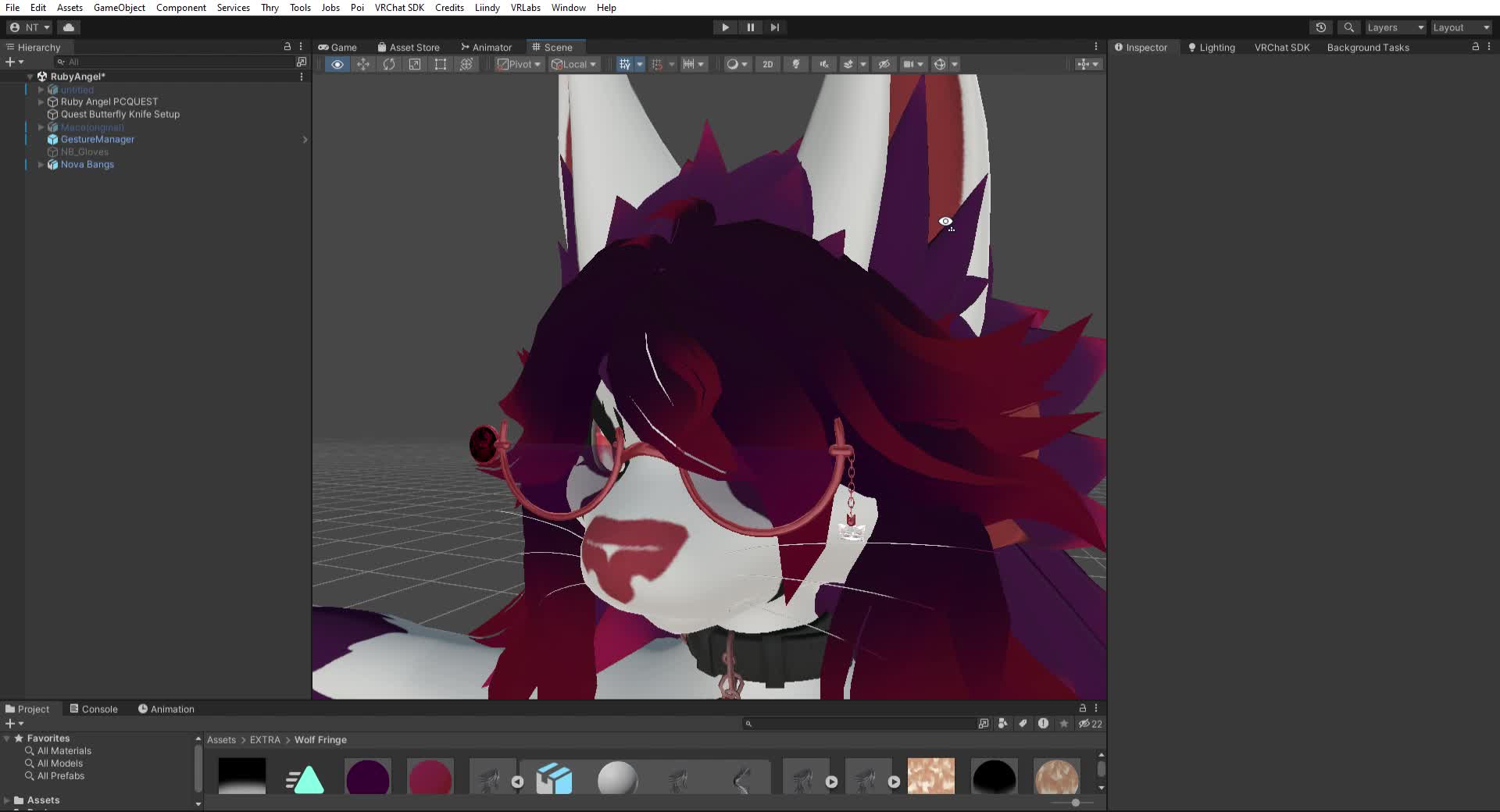
Task: Toggle hidden objects scene visibility
Action: pos(884,64)
